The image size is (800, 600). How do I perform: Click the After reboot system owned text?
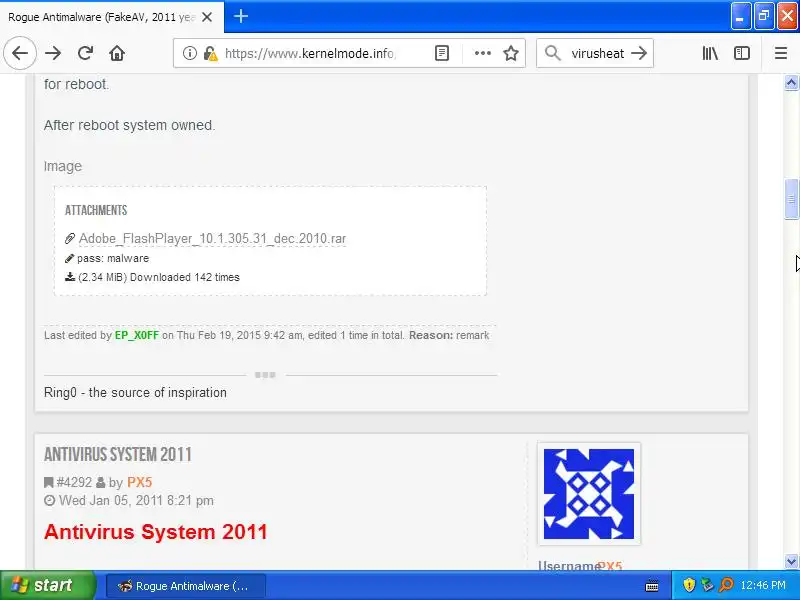coord(130,125)
